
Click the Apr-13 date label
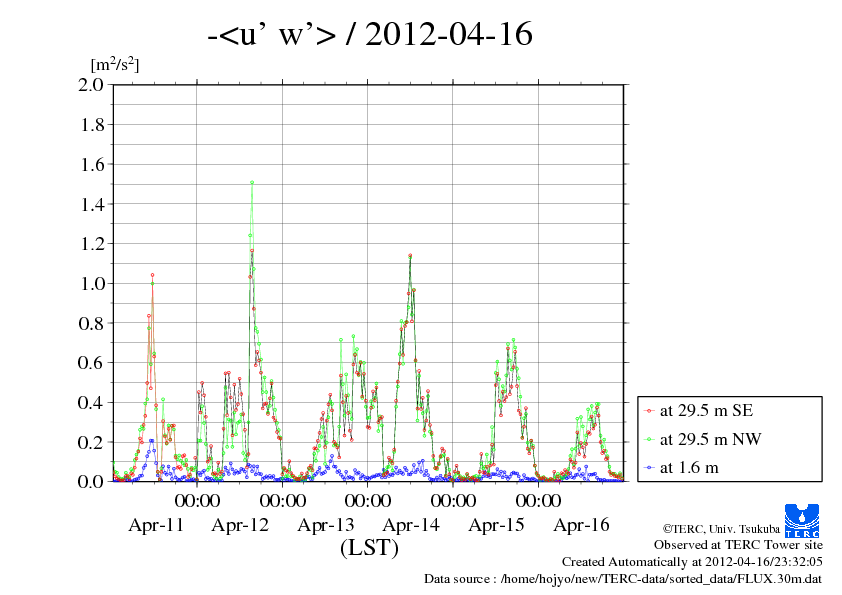326,525
